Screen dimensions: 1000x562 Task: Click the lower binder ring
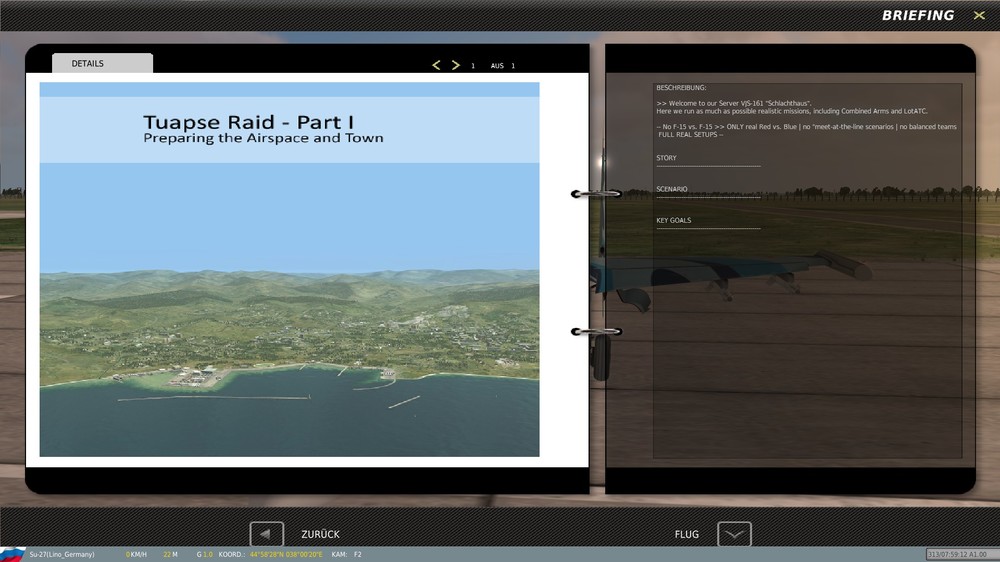click(x=596, y=331)
